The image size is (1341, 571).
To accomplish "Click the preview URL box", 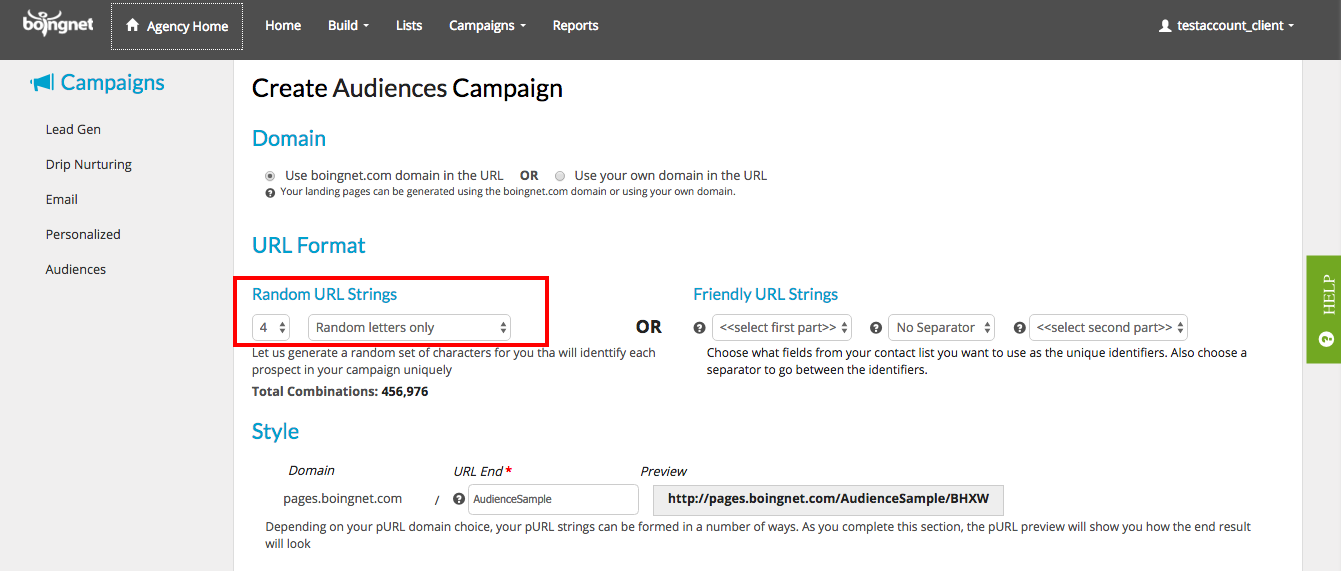I will point(828,499).
